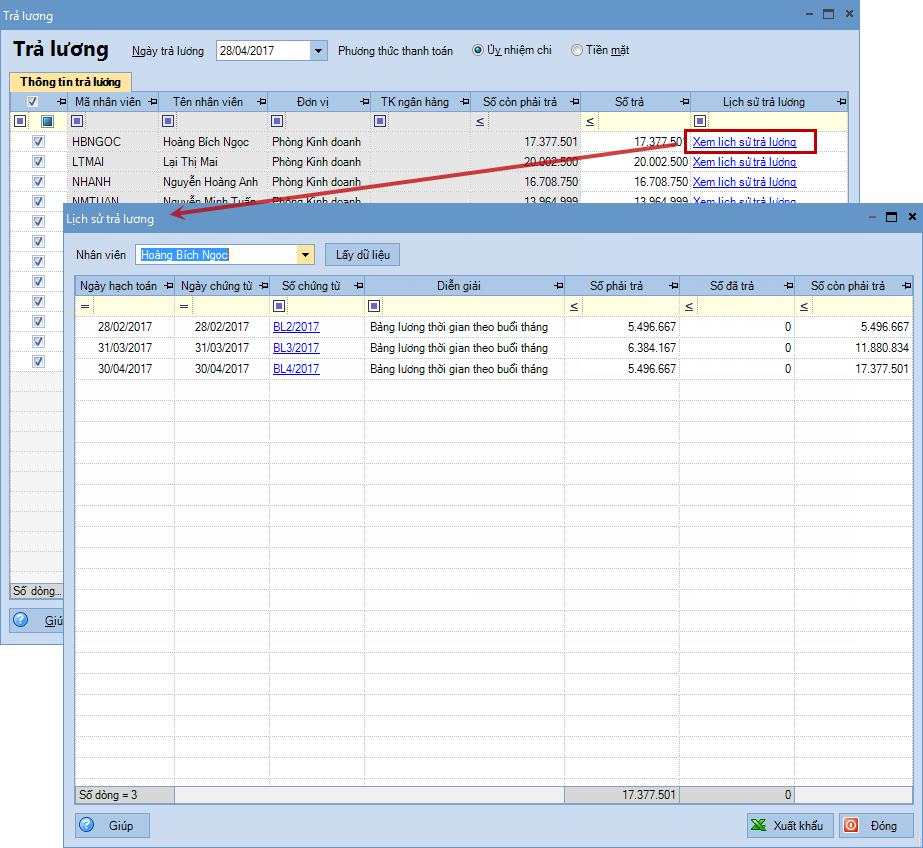This screenshot has height=848, width=923.
Task: Pin the Số trả column
Action: 684,102
